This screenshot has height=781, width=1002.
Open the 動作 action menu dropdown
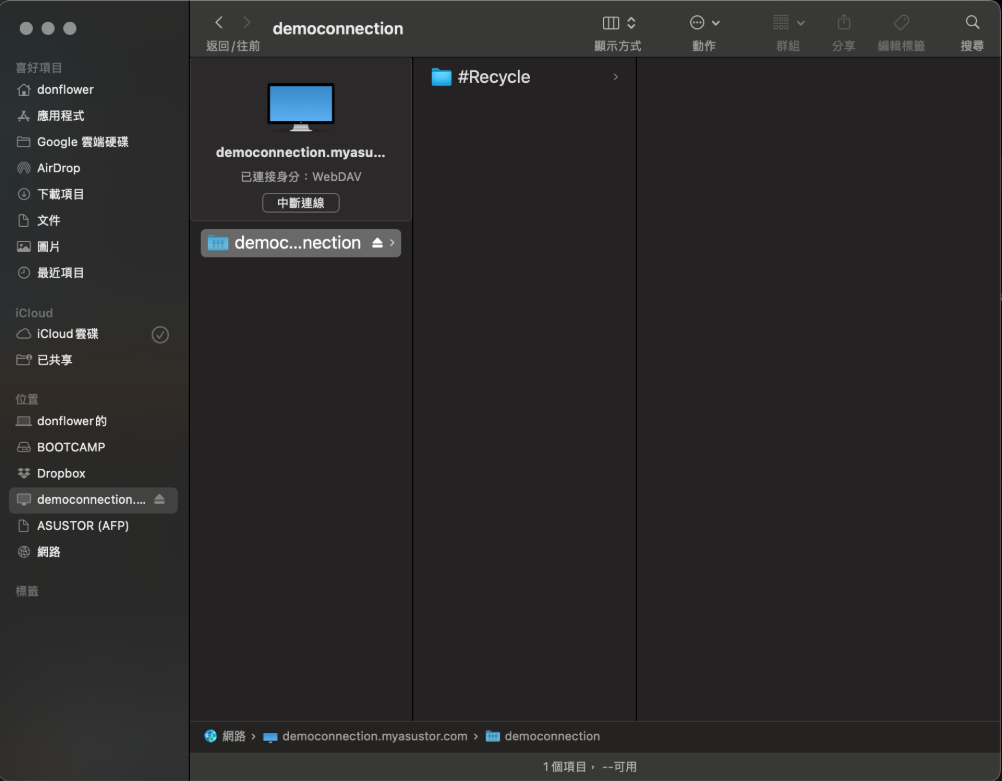[x=704, y=22]
